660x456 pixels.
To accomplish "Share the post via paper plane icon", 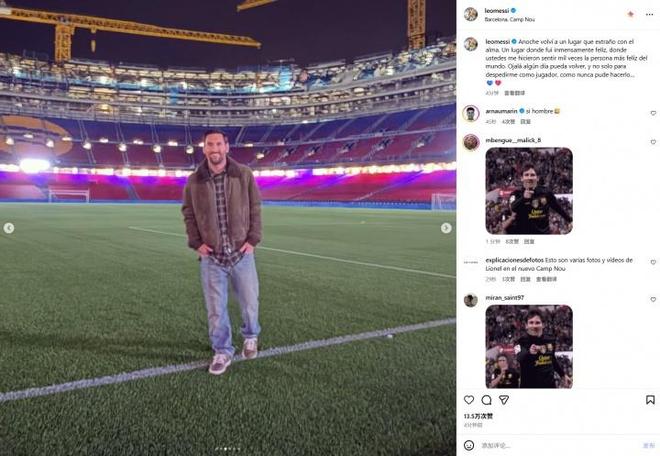I will [503, 400].
